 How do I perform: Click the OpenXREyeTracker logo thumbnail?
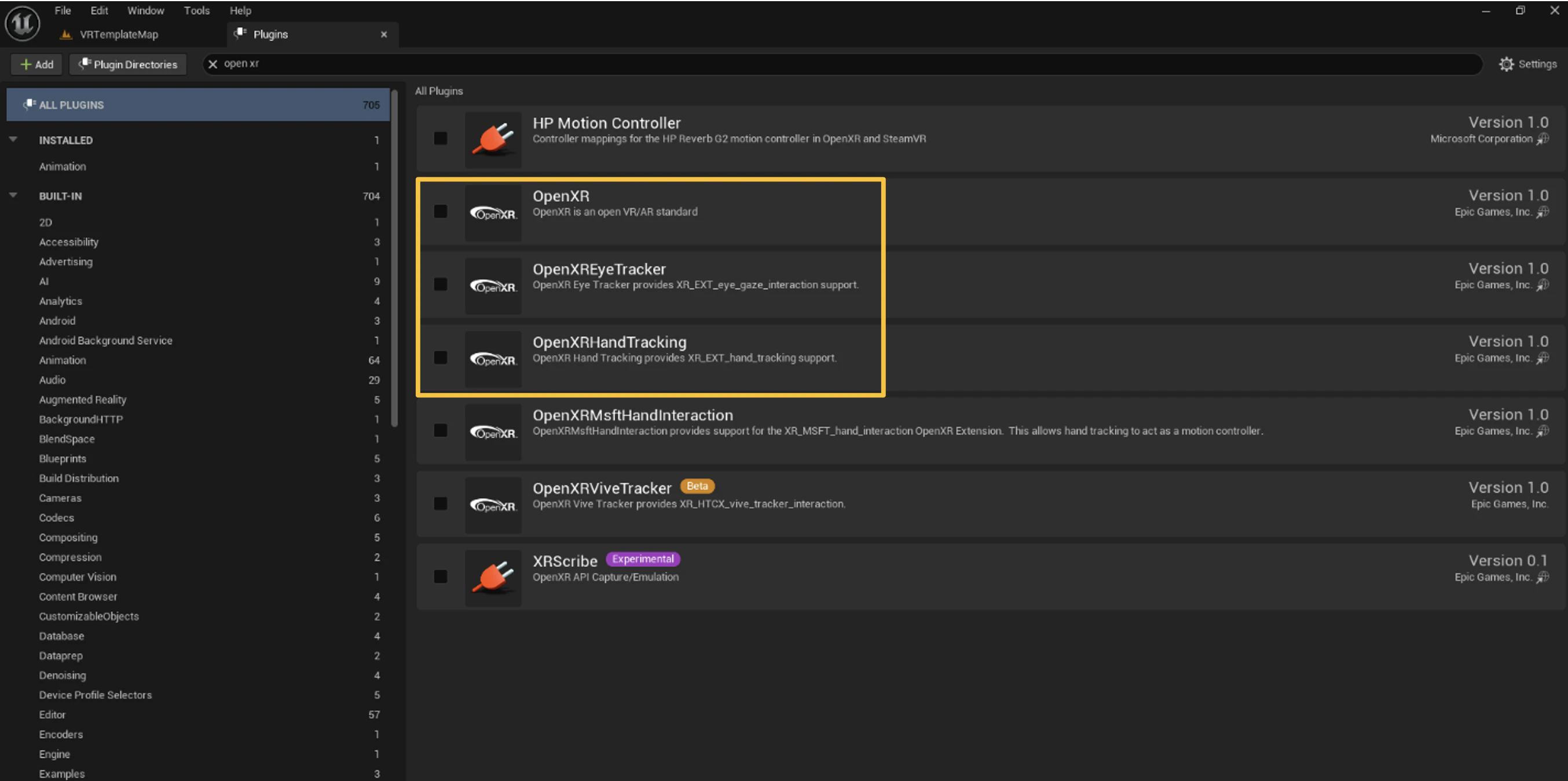[493, 285]
